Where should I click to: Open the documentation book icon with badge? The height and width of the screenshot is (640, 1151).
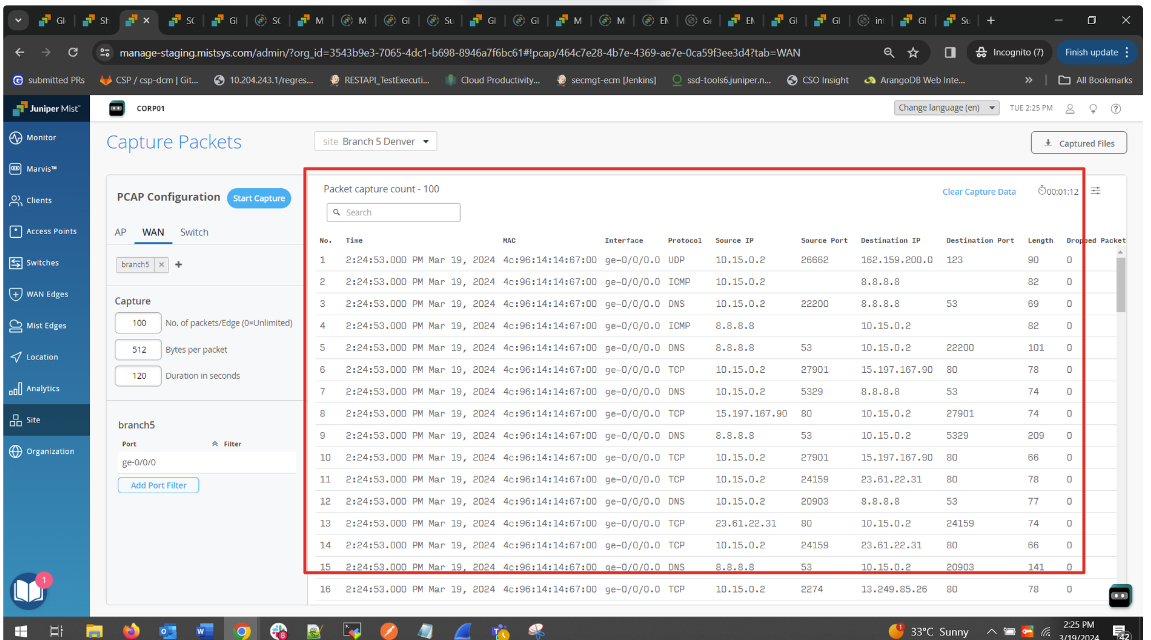(x=29, y=591)
